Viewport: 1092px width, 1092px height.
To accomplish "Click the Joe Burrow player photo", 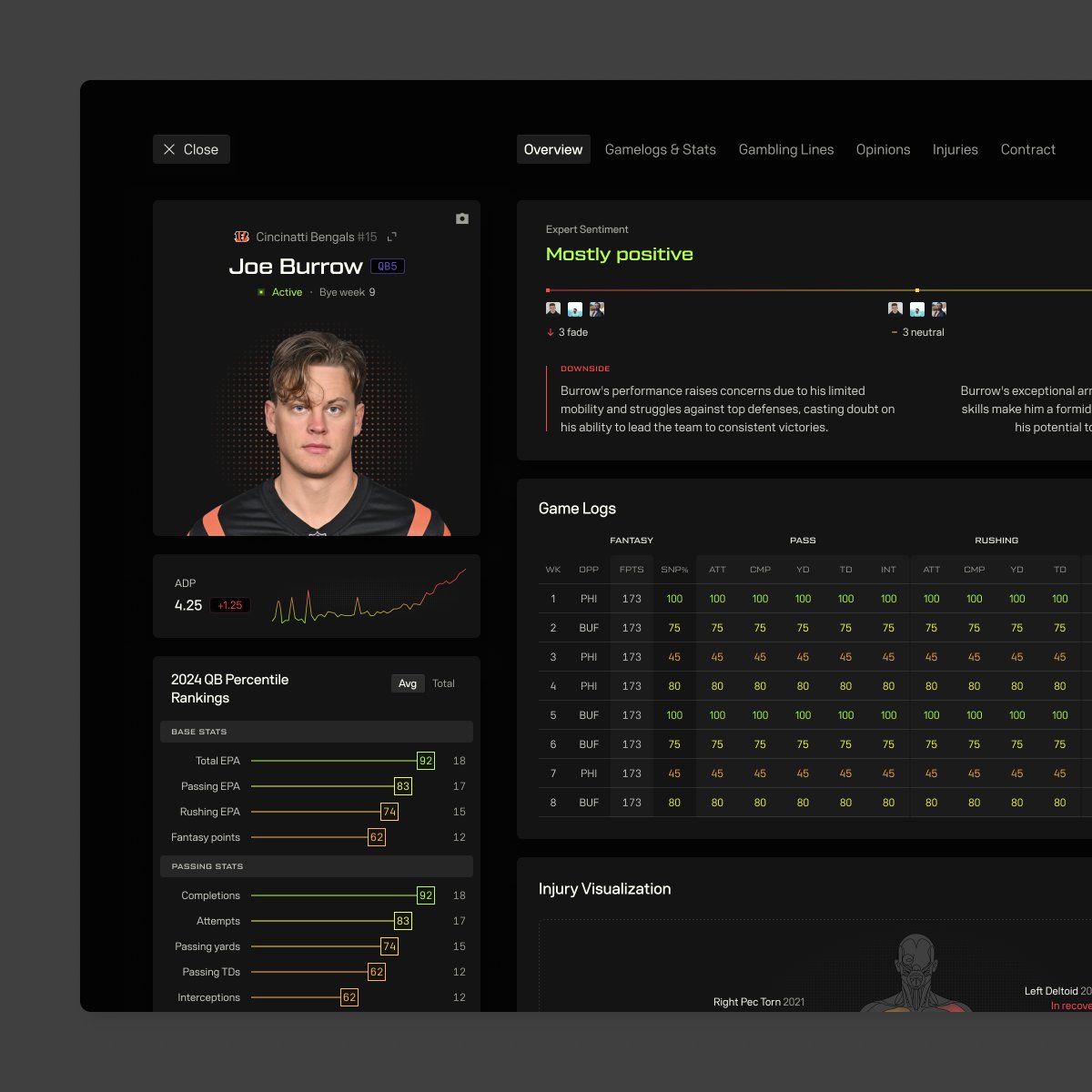I will [x=317, y=432].
